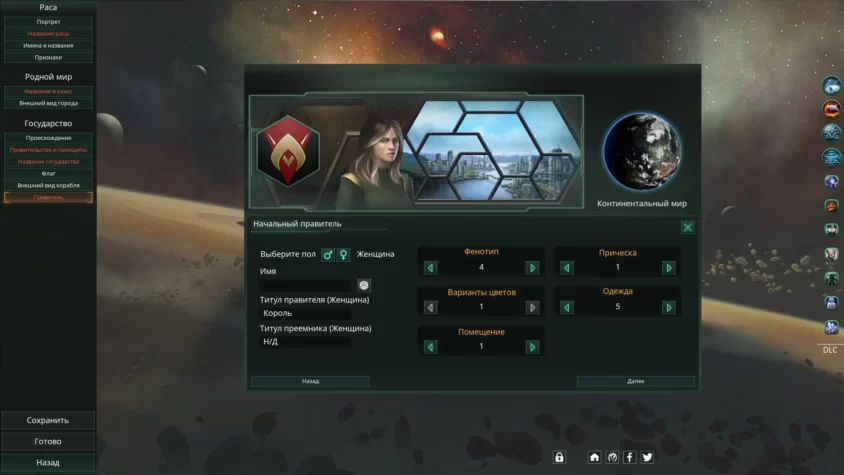844x475 pixels.
Task: Open Название расы in the sidebar
Action: (x=48, y=33)
